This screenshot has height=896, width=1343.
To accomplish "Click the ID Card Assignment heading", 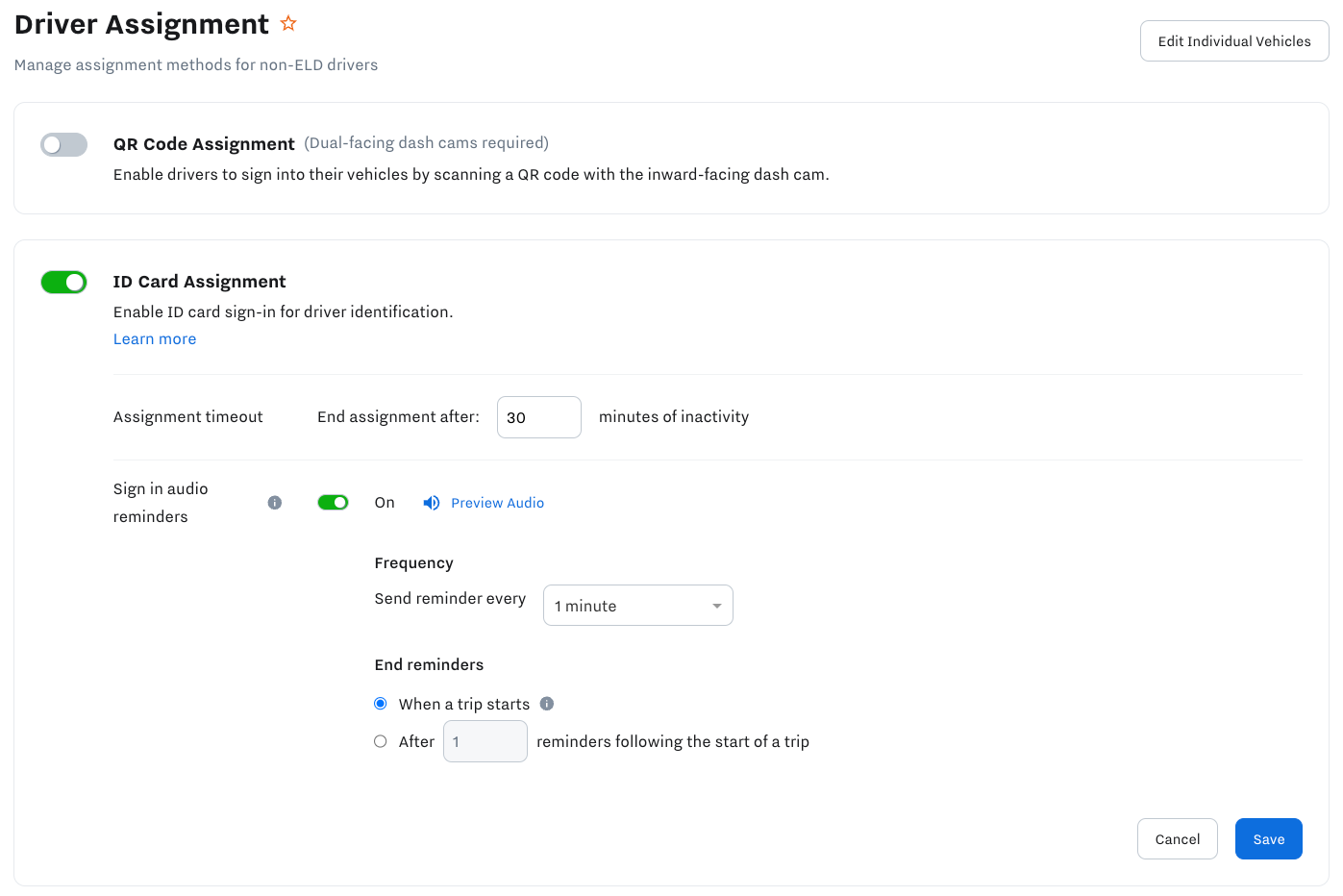I will click(x=198, y=281).
